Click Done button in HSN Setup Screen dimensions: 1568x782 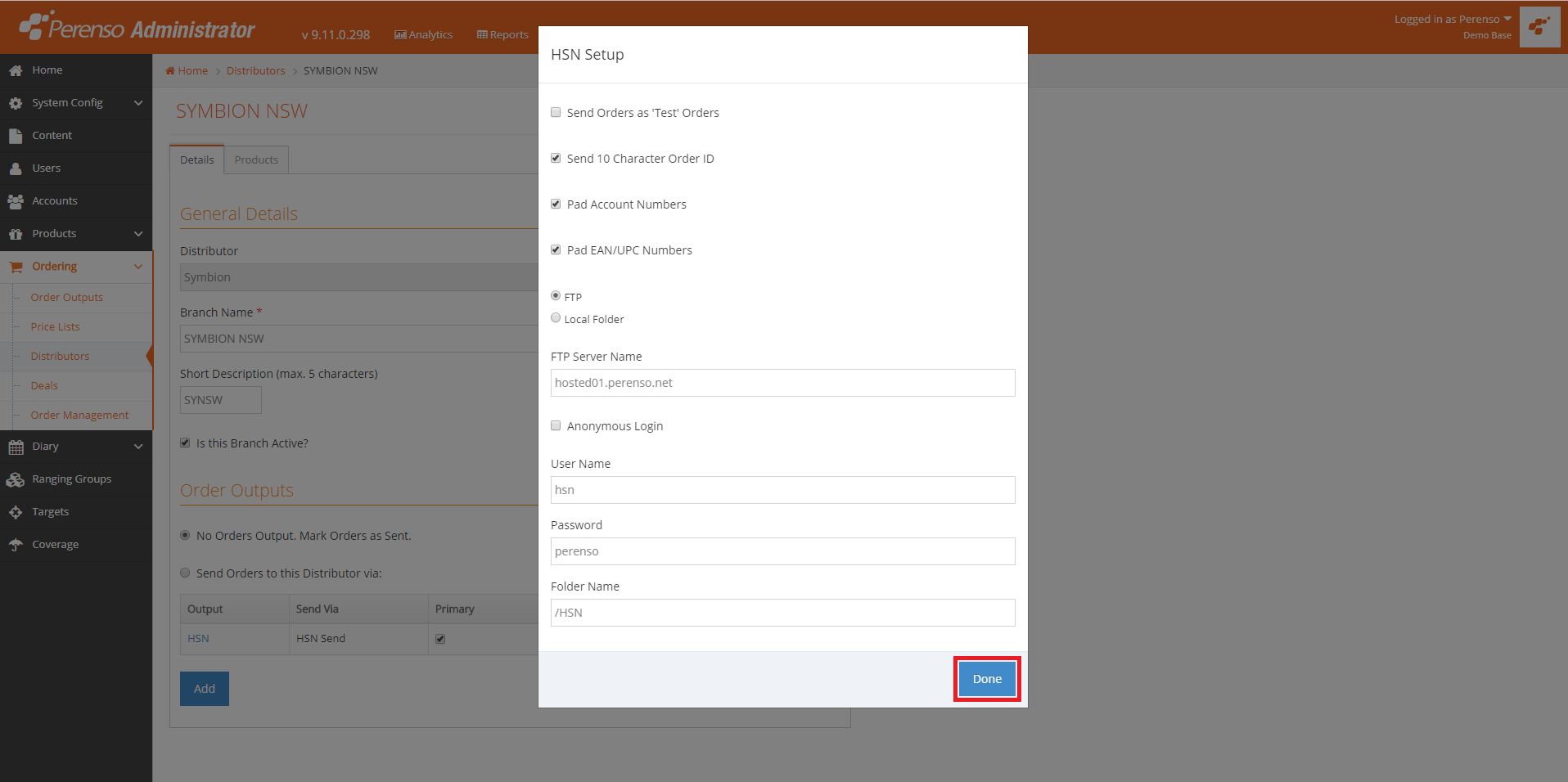(987, 679)
